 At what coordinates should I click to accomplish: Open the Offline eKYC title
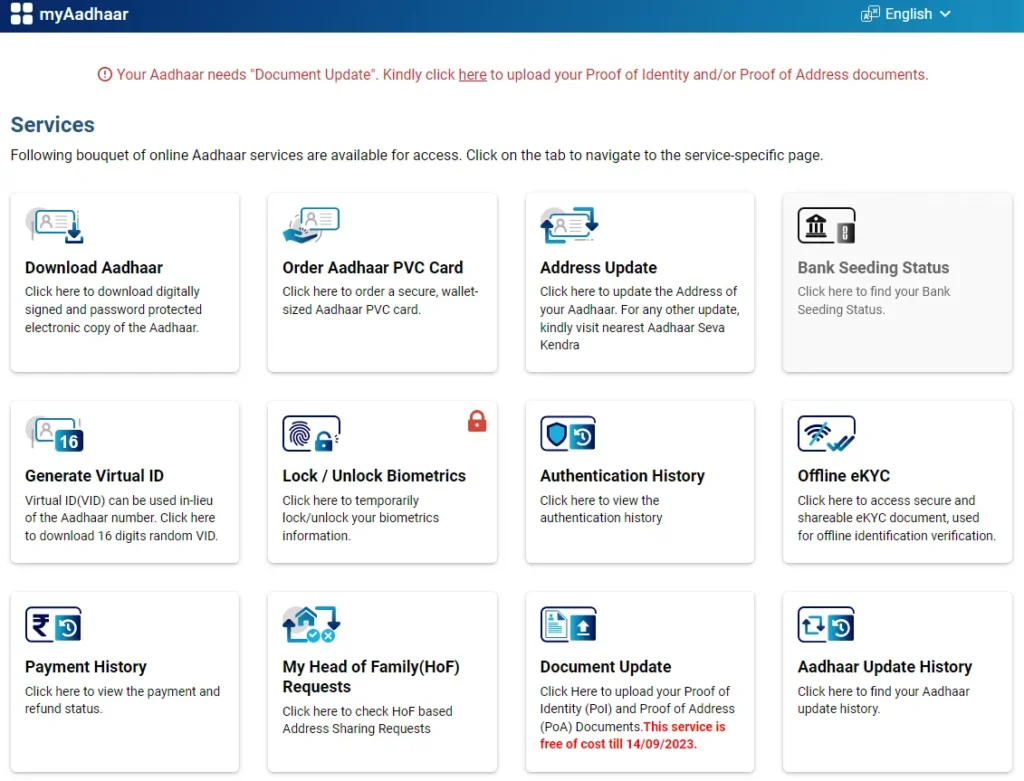(x=843, y=476)
